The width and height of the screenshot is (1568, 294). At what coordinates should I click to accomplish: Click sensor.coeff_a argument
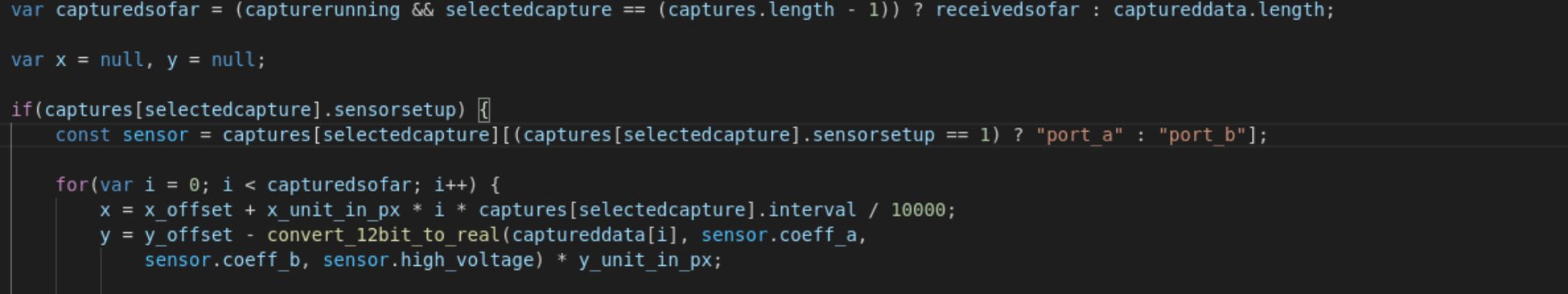779,235
